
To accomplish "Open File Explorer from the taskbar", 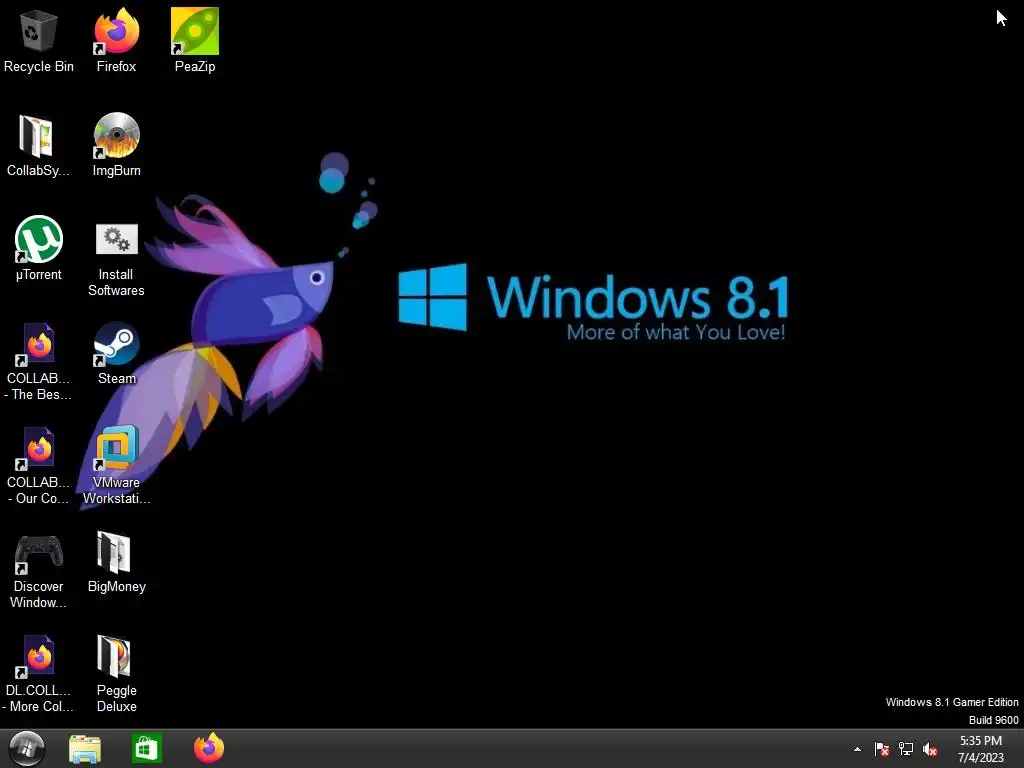I will (x=85, y=749).
